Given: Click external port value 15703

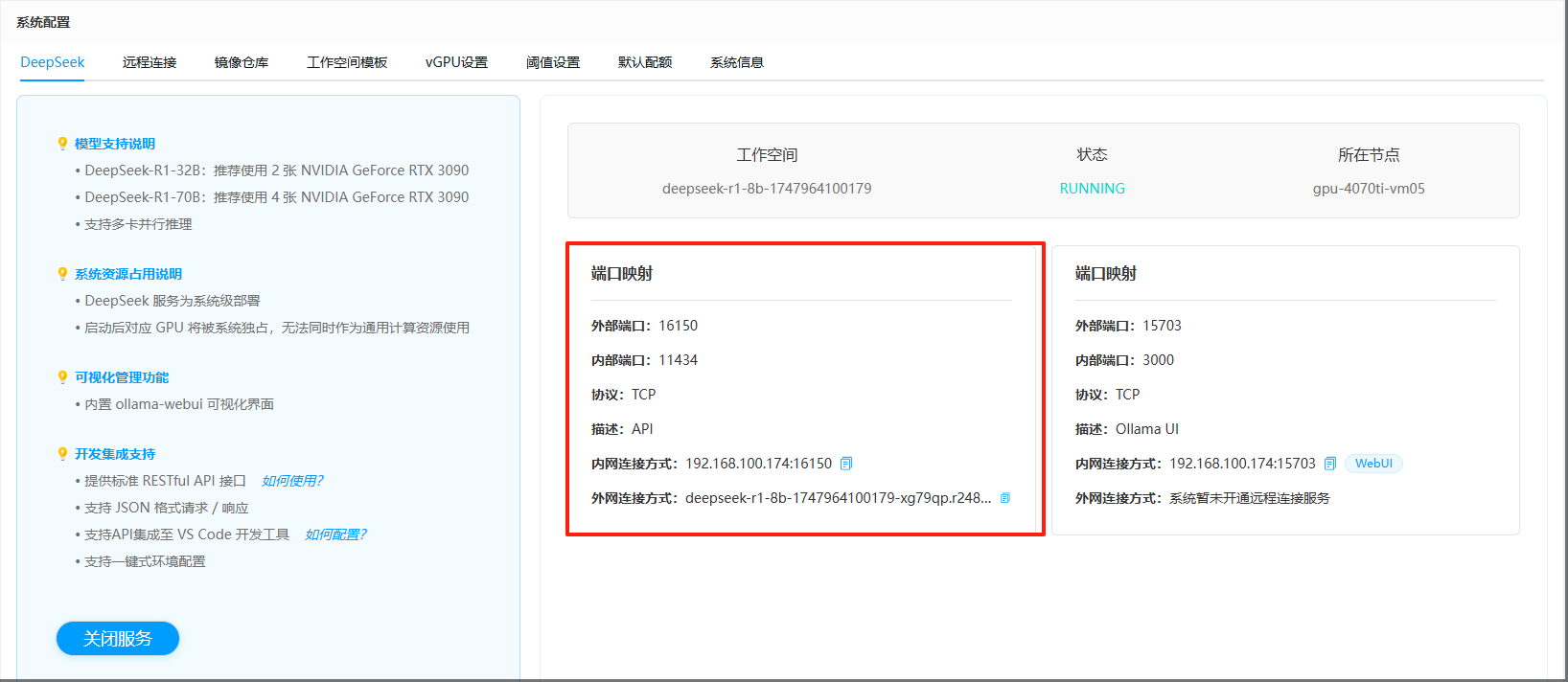Looking at the screenshot, I should click(1162, 326).
